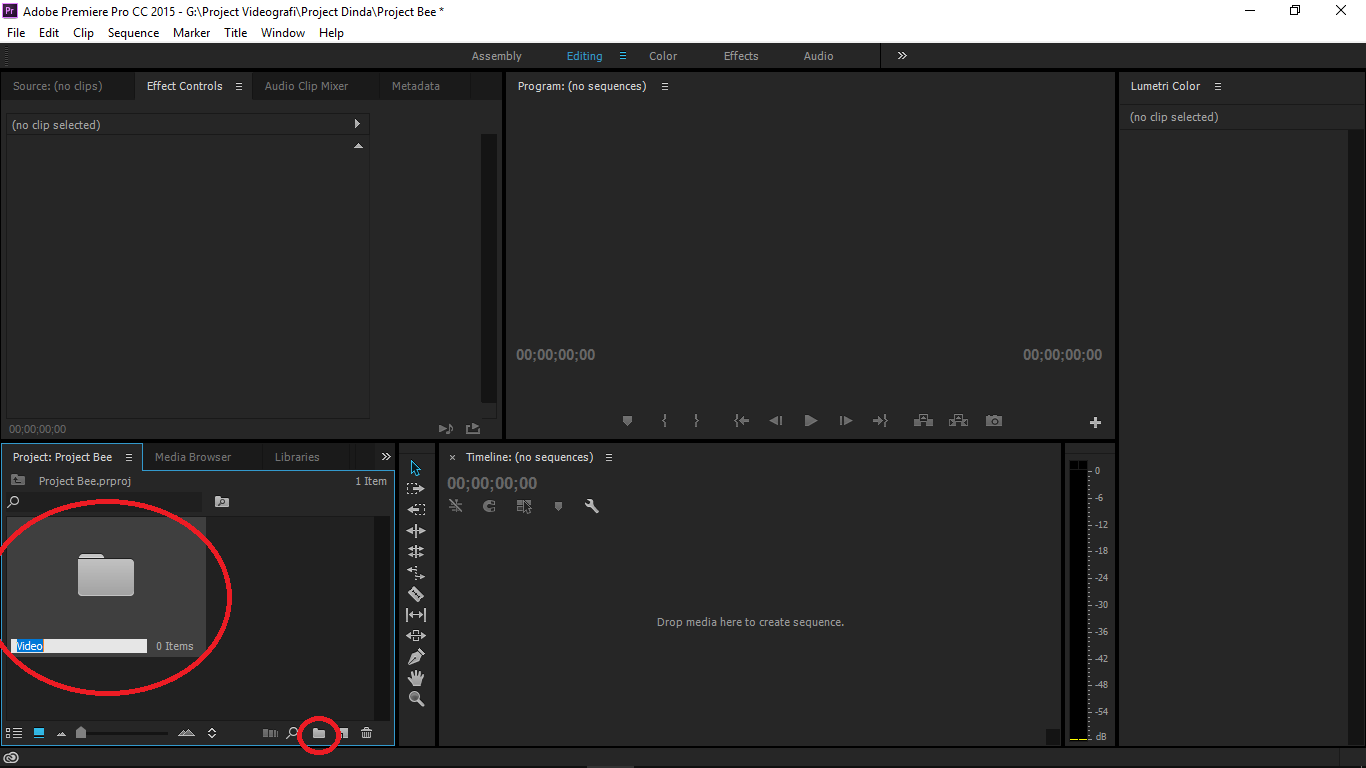The width and height of the screenshot is (1366, 768).
Task: Click zoom out small mountain icon
Action: pyautogui.click(x=61, y=734)
